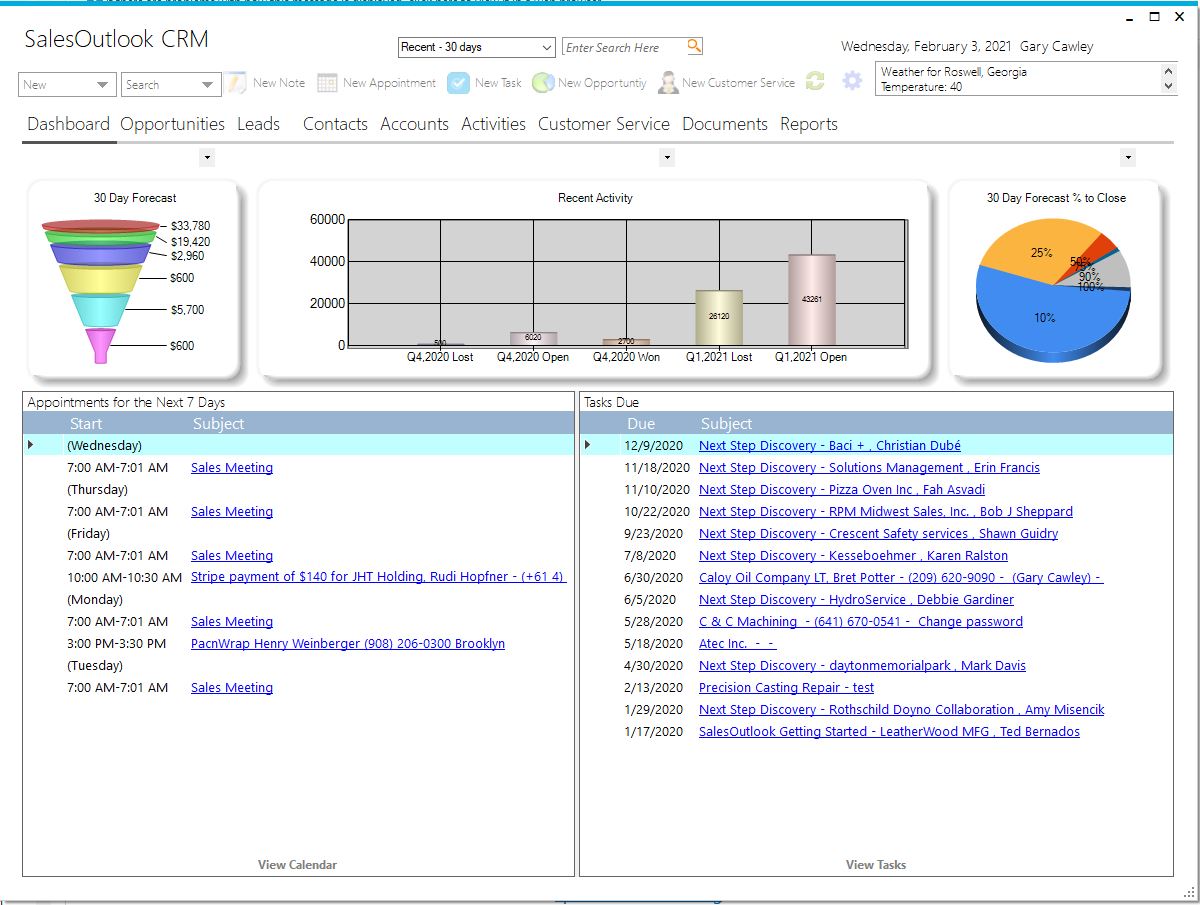Open the New dropdown on the toolbar

pyautogui.click(x=104, y=84)
